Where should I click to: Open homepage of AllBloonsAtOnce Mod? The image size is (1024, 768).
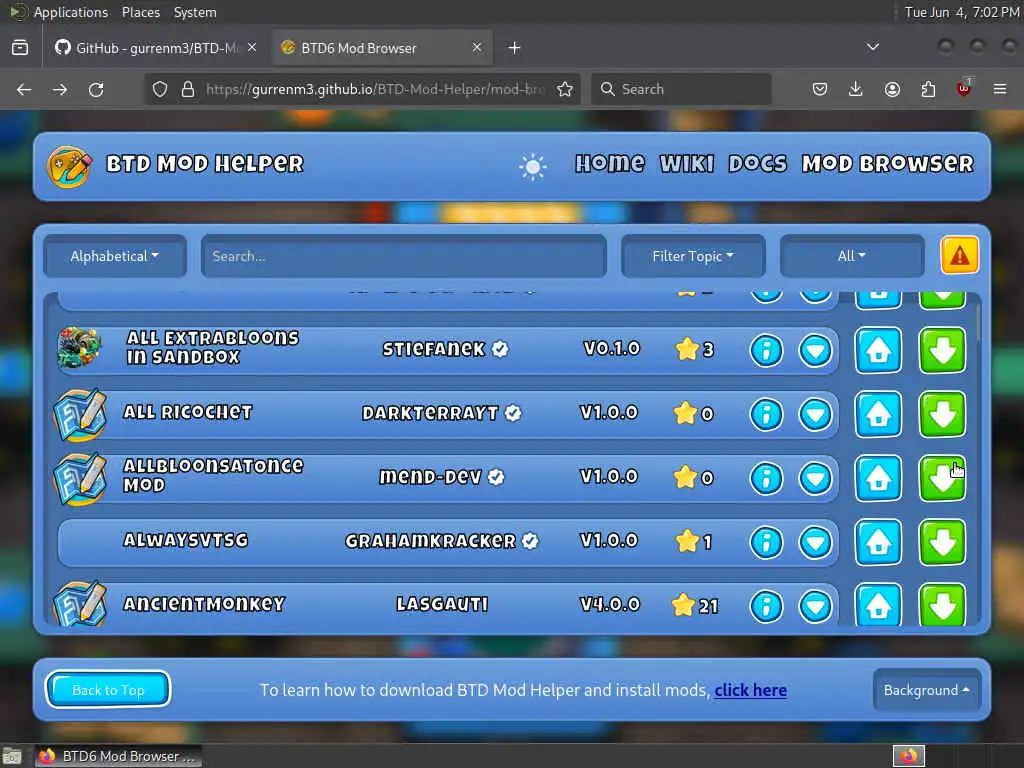coord(878,478)
